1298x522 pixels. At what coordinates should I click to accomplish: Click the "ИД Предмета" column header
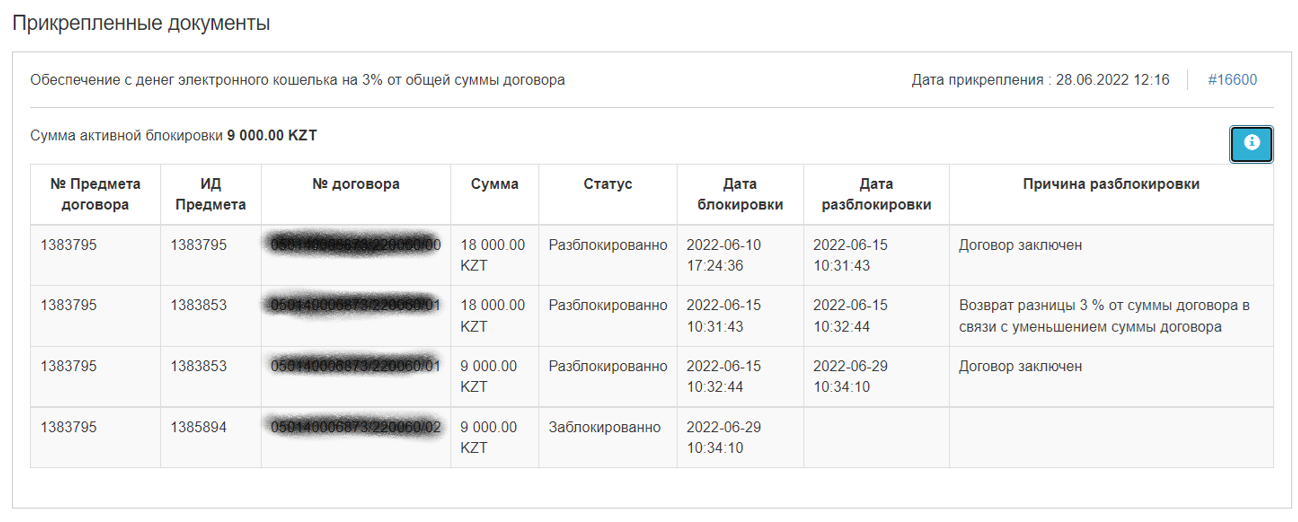(x=210, y=194)
